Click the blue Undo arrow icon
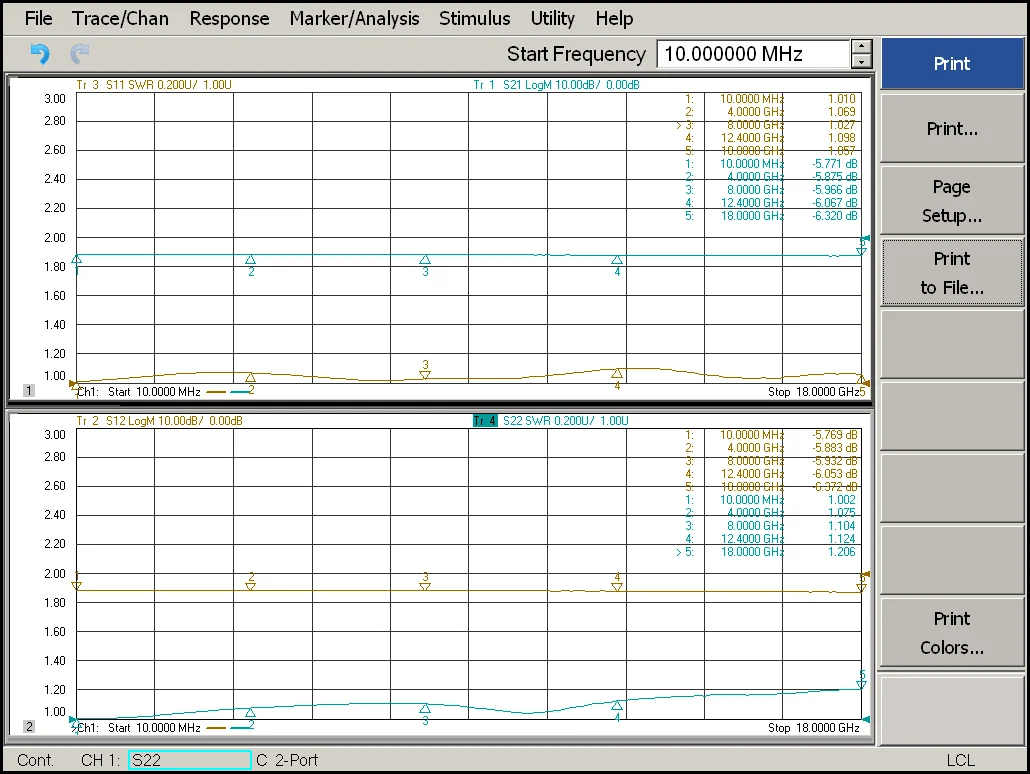The image size is (1030, 774). point(40,53)
